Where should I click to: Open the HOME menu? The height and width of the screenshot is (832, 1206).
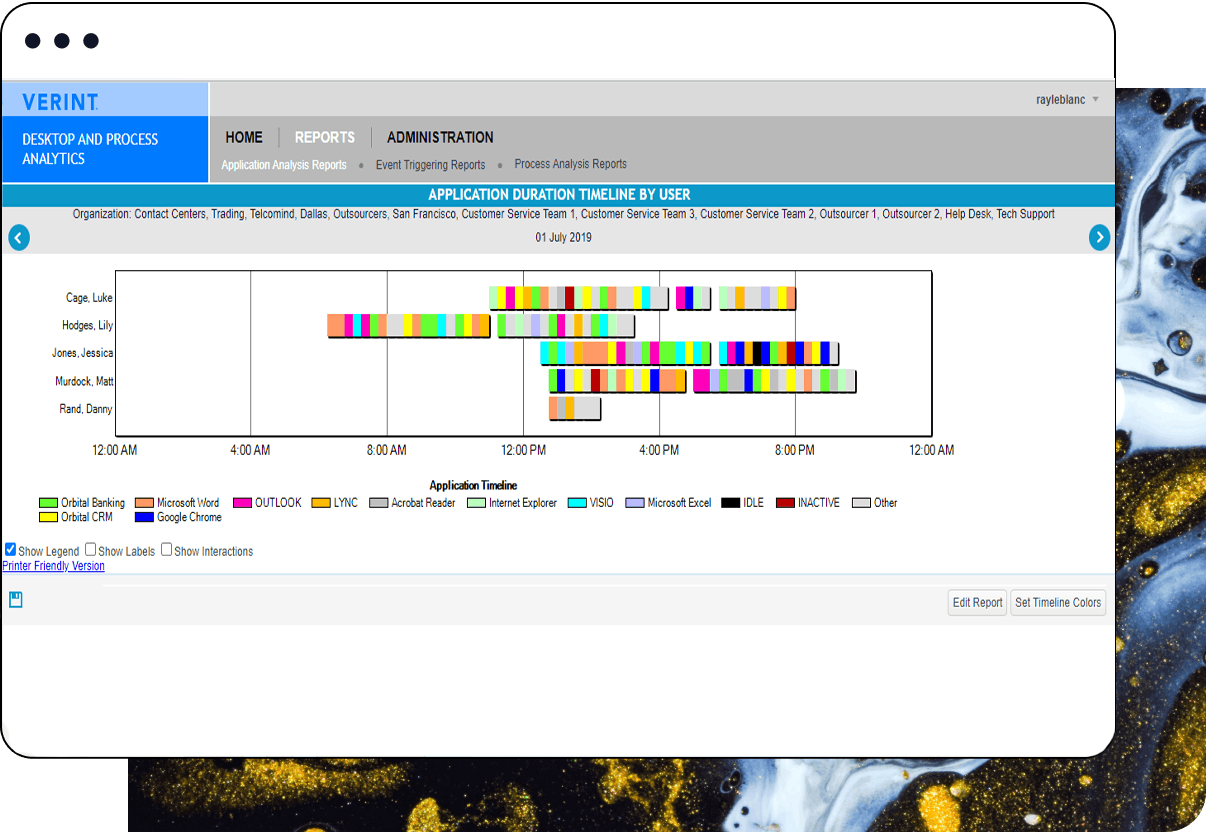point(244,138)
